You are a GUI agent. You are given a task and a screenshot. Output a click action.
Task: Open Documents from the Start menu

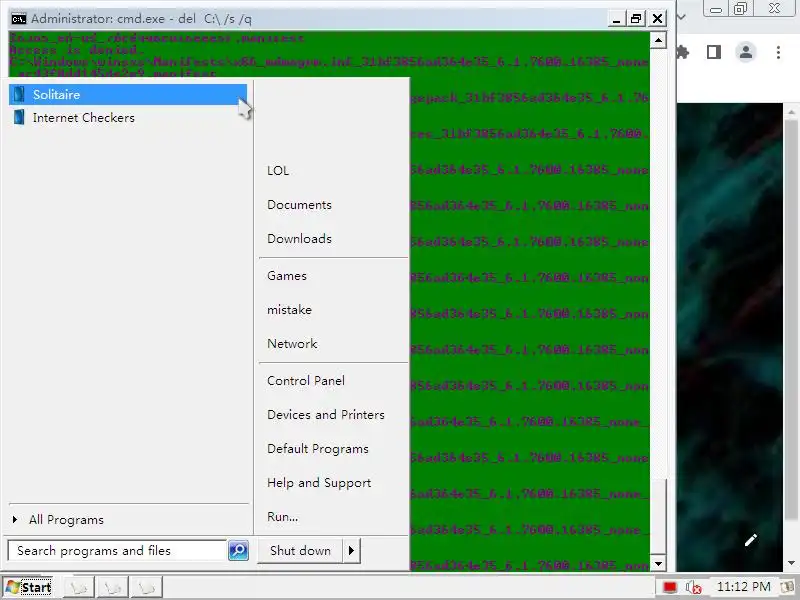point(299,205)
